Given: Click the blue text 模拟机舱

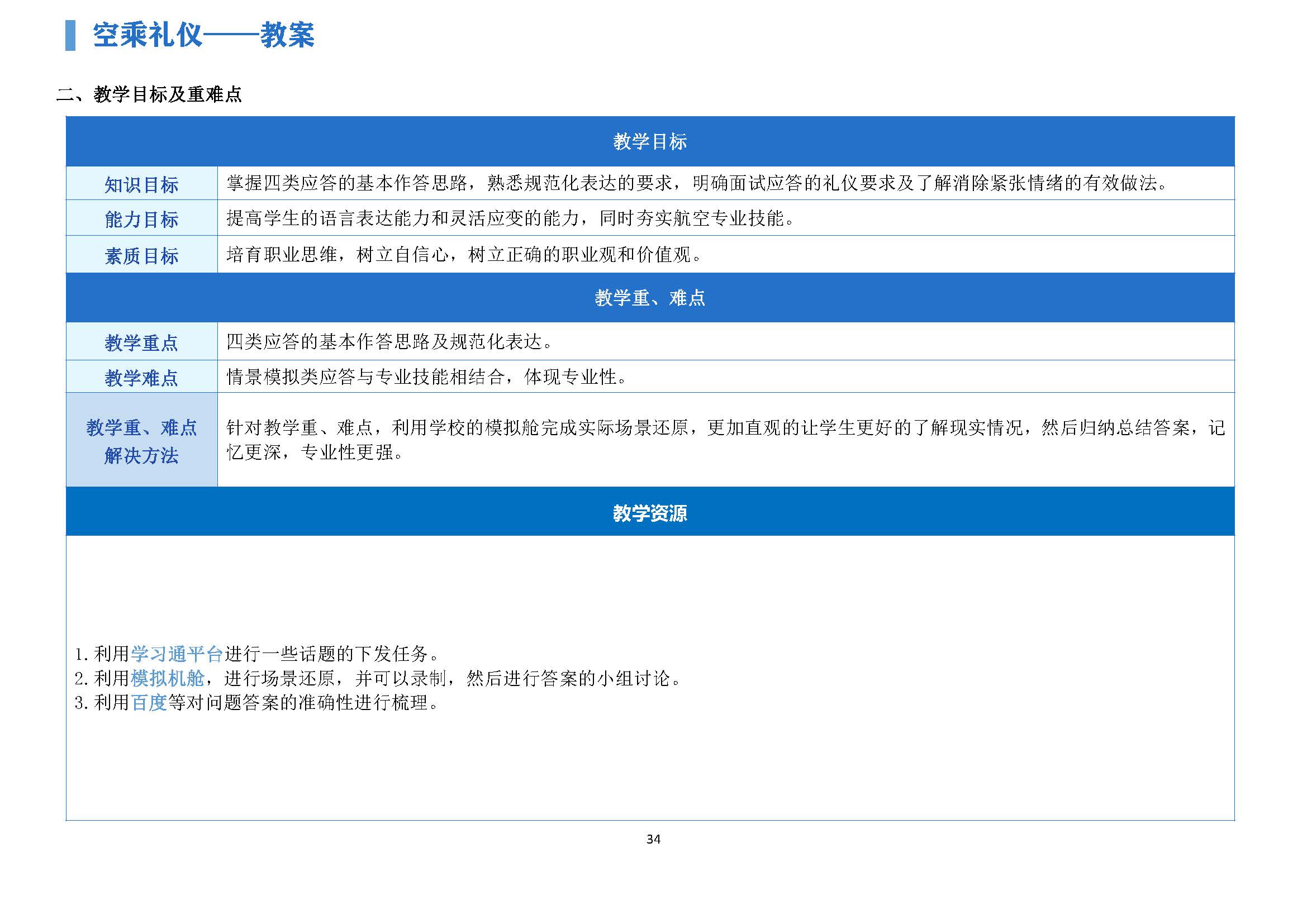Looking at the screenshot, I should pos(168,678).
